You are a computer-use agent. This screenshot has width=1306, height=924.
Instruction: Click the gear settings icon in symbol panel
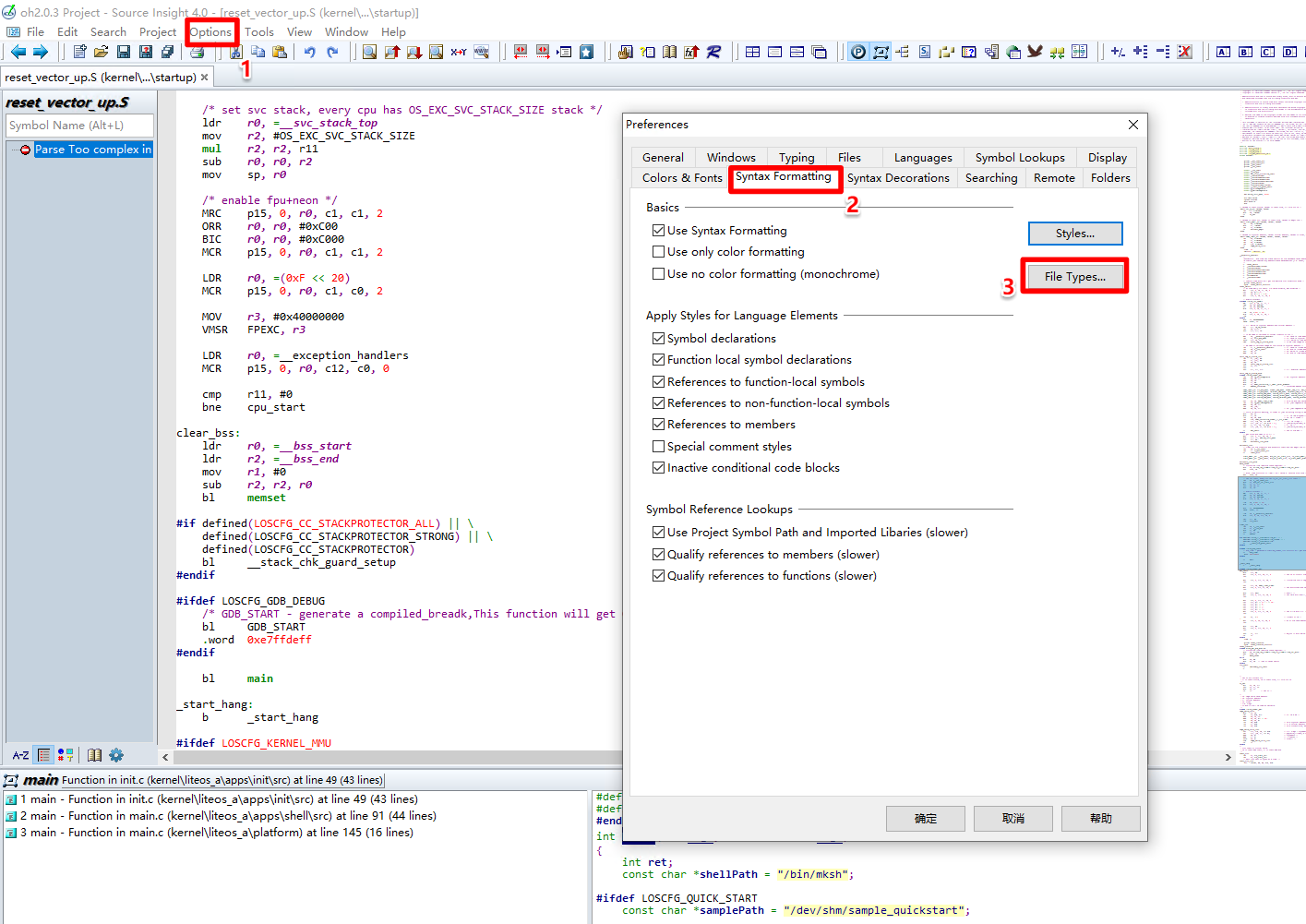(116, 755)
